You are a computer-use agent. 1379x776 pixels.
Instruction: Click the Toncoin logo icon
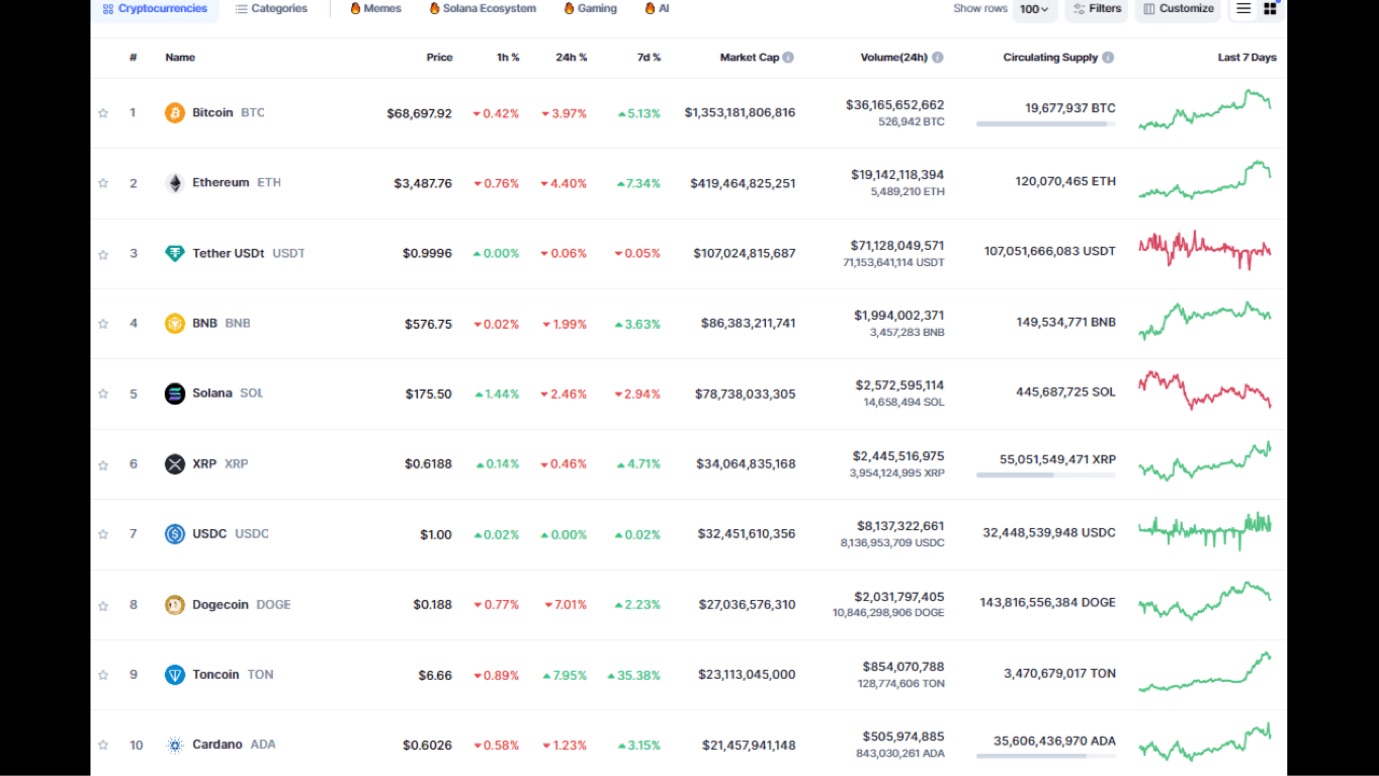(175, 675)
